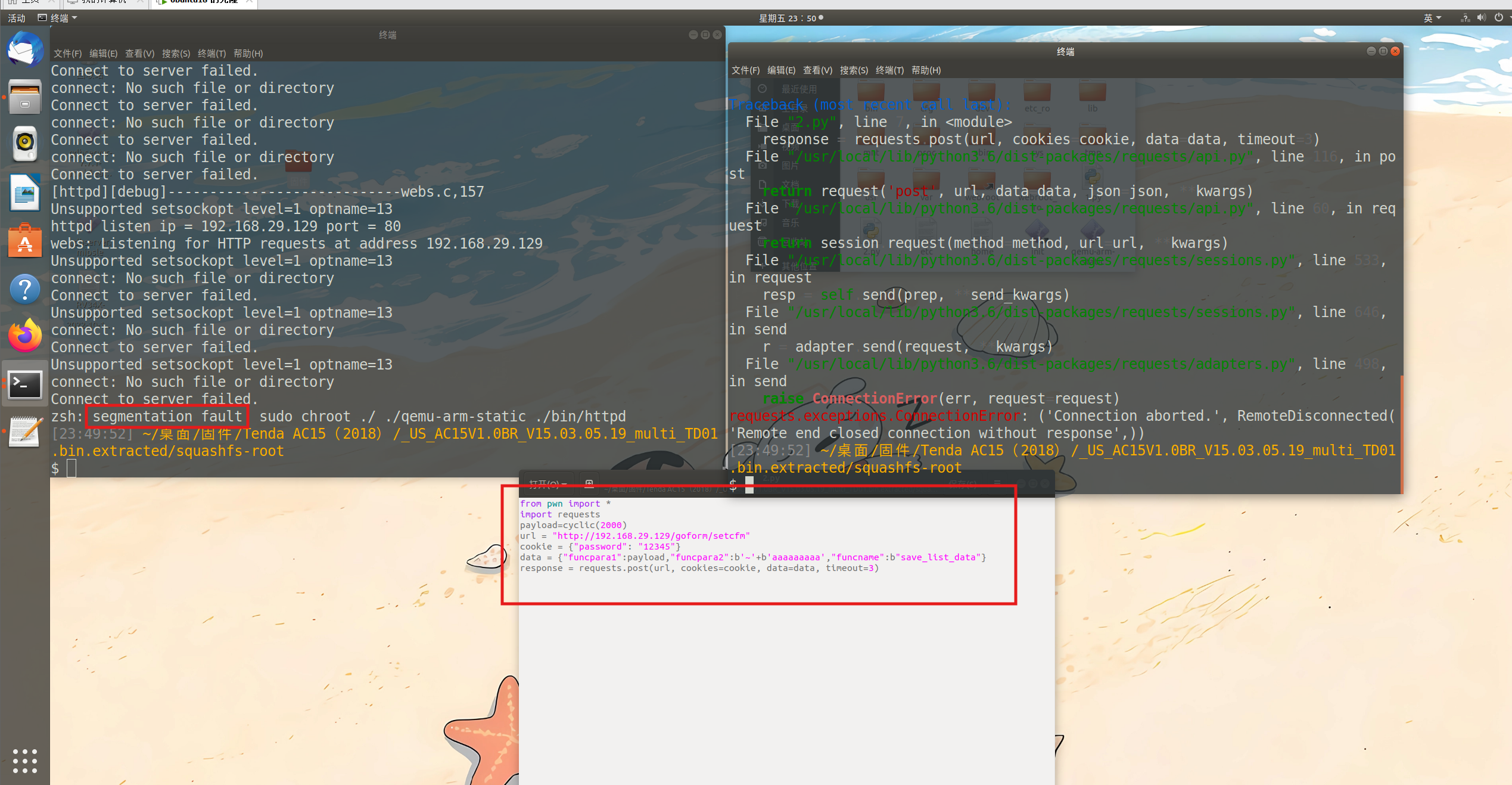Click '[httpd][debug]' webs.c,157 line
1512x785 pixels.
[267, 192]
